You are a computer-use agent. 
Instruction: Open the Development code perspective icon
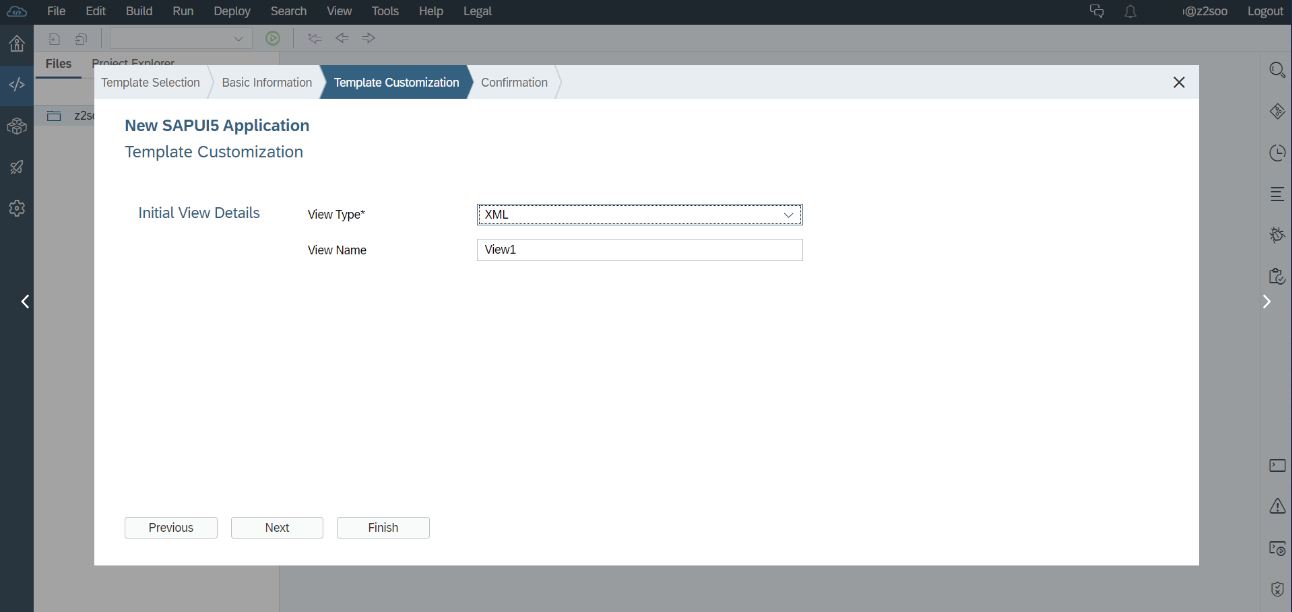pos(16,84)
